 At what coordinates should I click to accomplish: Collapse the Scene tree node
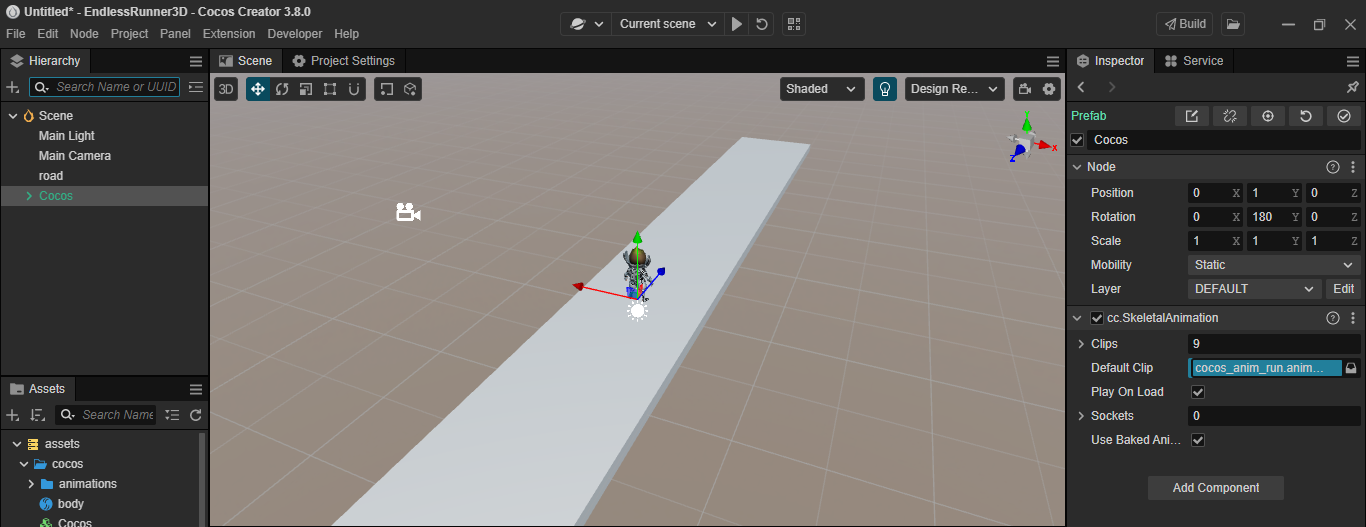coord(13,116)
